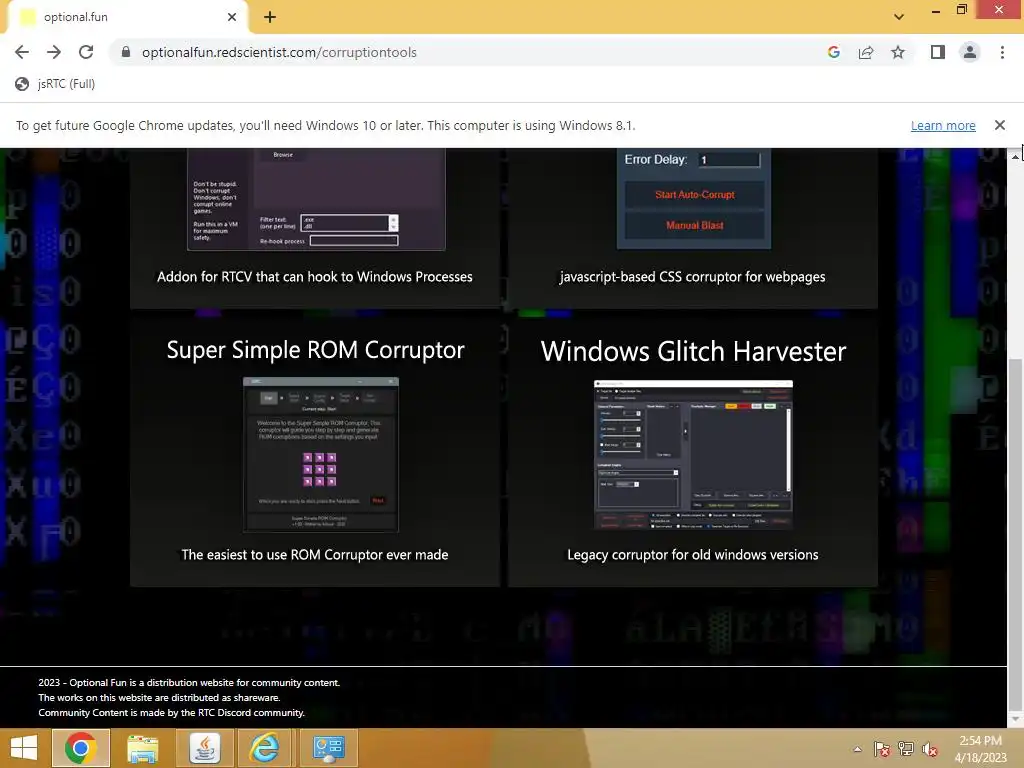This screenshot has height=768, width=1024.
Task: Open Super Simple ROM Corruptor screenshot
Action: [321, 455]
